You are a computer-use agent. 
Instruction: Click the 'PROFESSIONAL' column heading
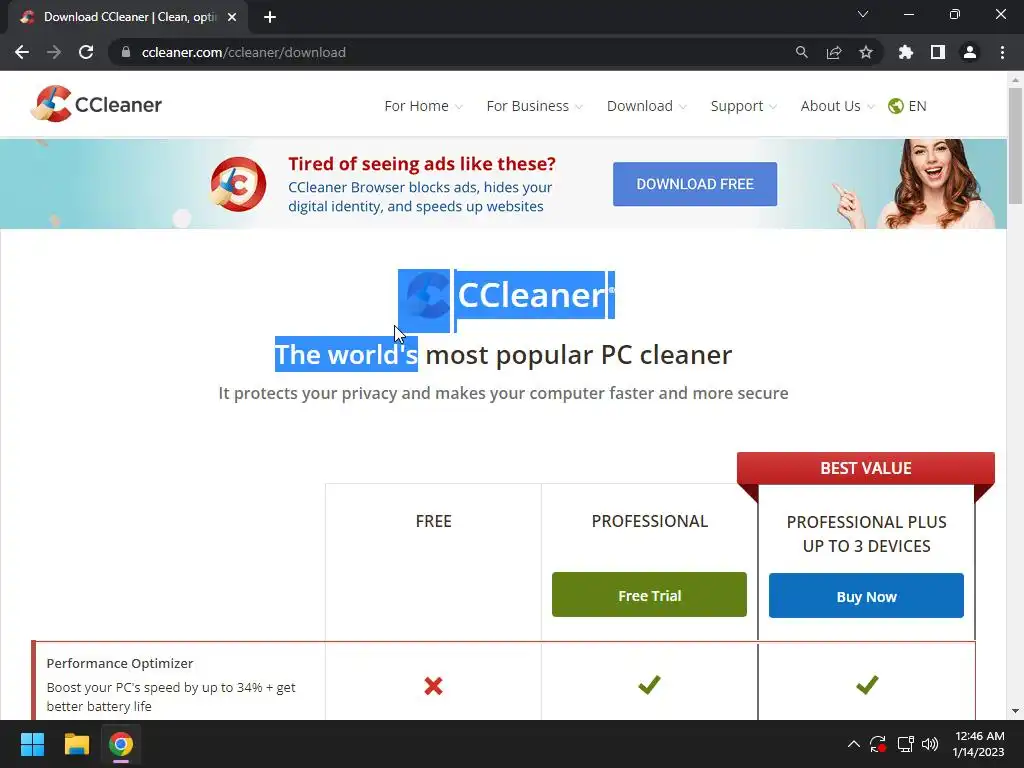649,521
